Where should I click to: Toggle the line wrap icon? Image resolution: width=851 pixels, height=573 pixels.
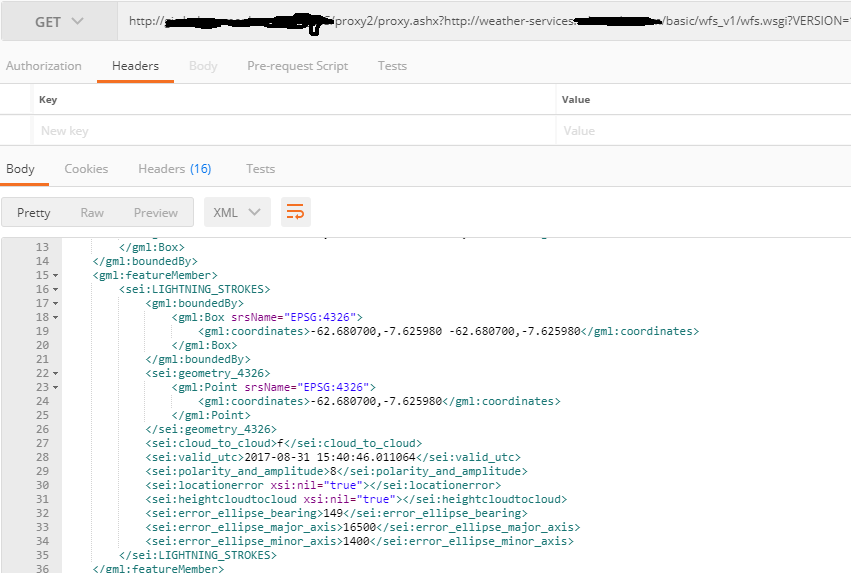296,212
